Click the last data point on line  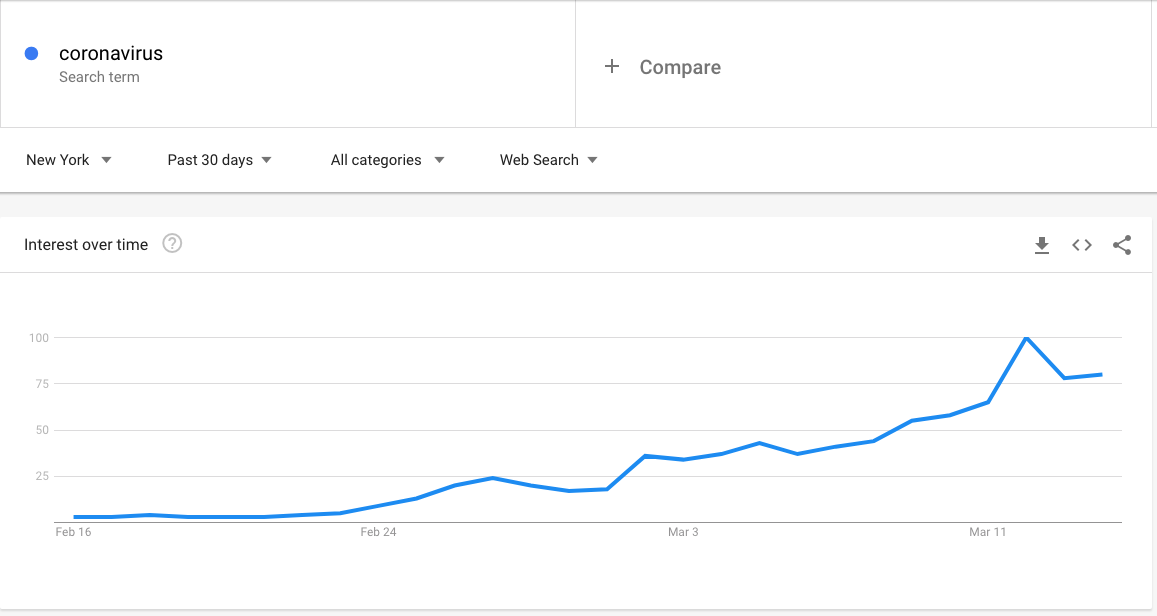tap(1101, 375)
